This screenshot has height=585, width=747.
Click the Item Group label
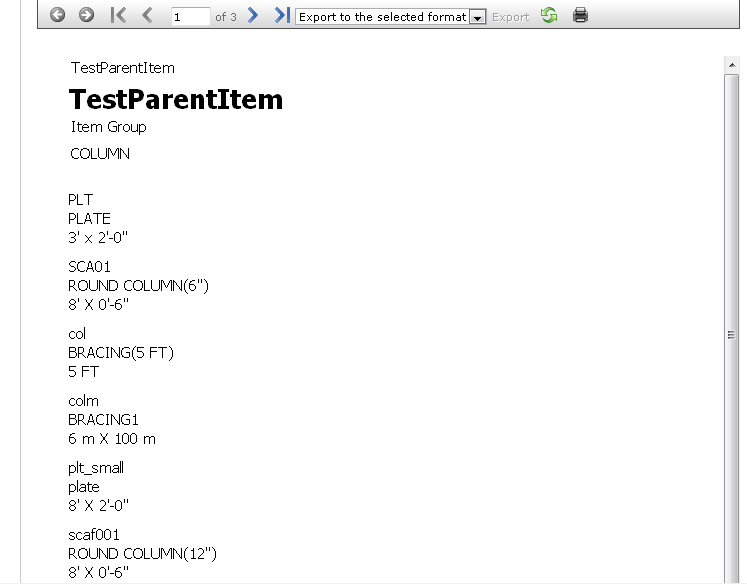click(x=108, y=127)
